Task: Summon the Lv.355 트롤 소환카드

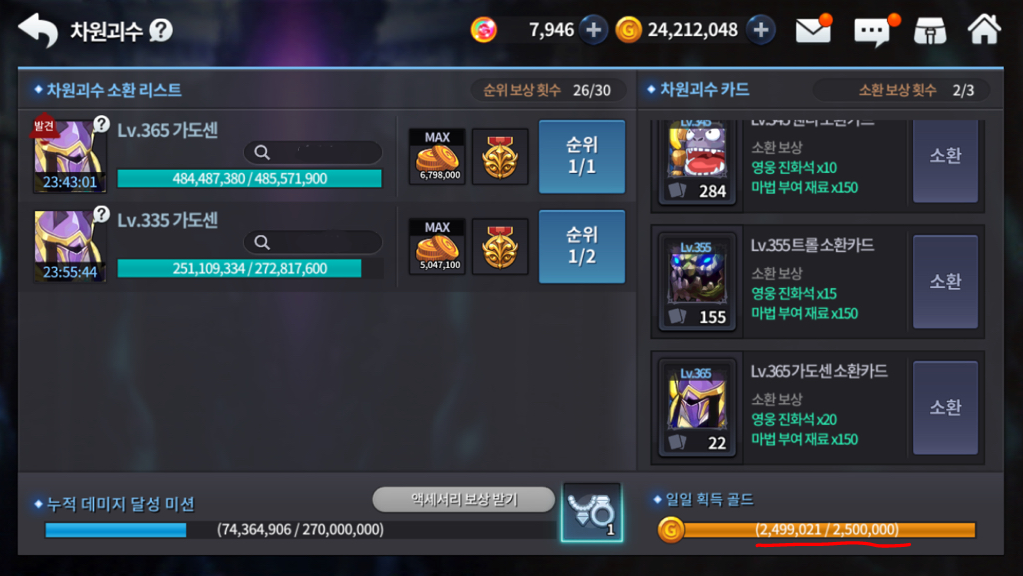Action: (945, 282)
